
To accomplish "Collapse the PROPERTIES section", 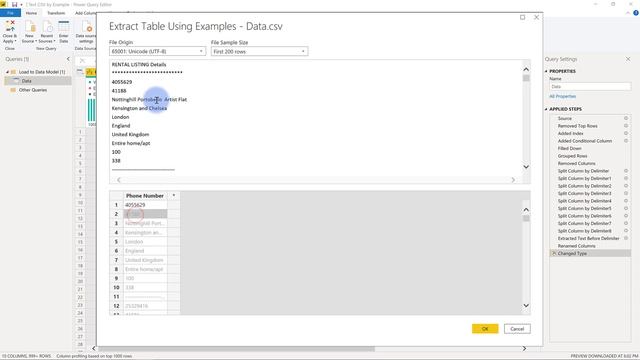I will (546, 71).
